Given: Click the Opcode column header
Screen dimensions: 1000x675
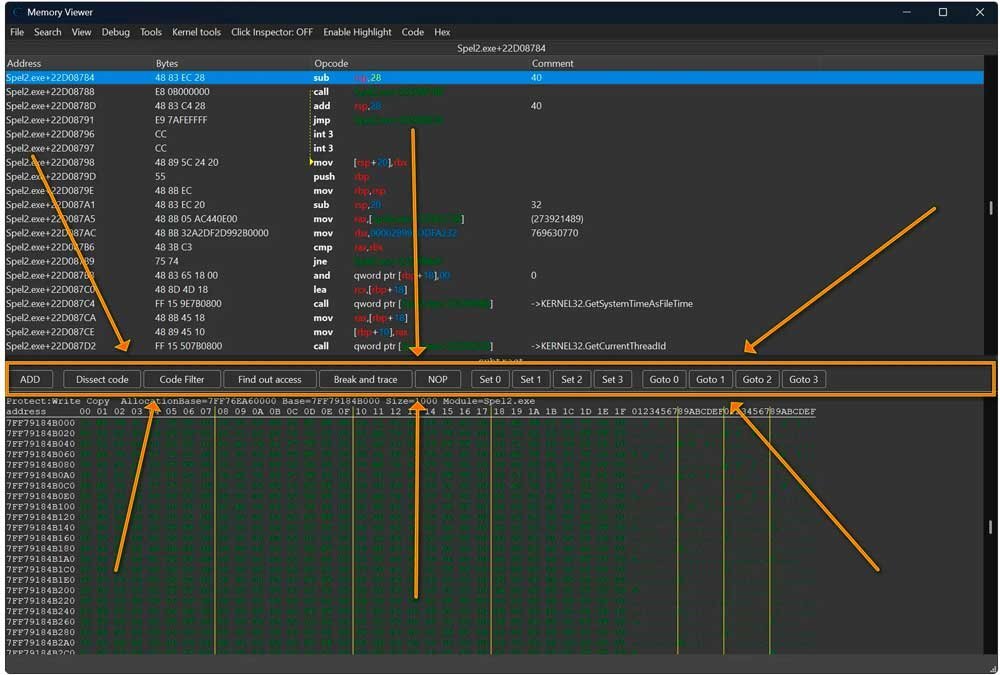Looking at the screenshot, I should [331, 63].
